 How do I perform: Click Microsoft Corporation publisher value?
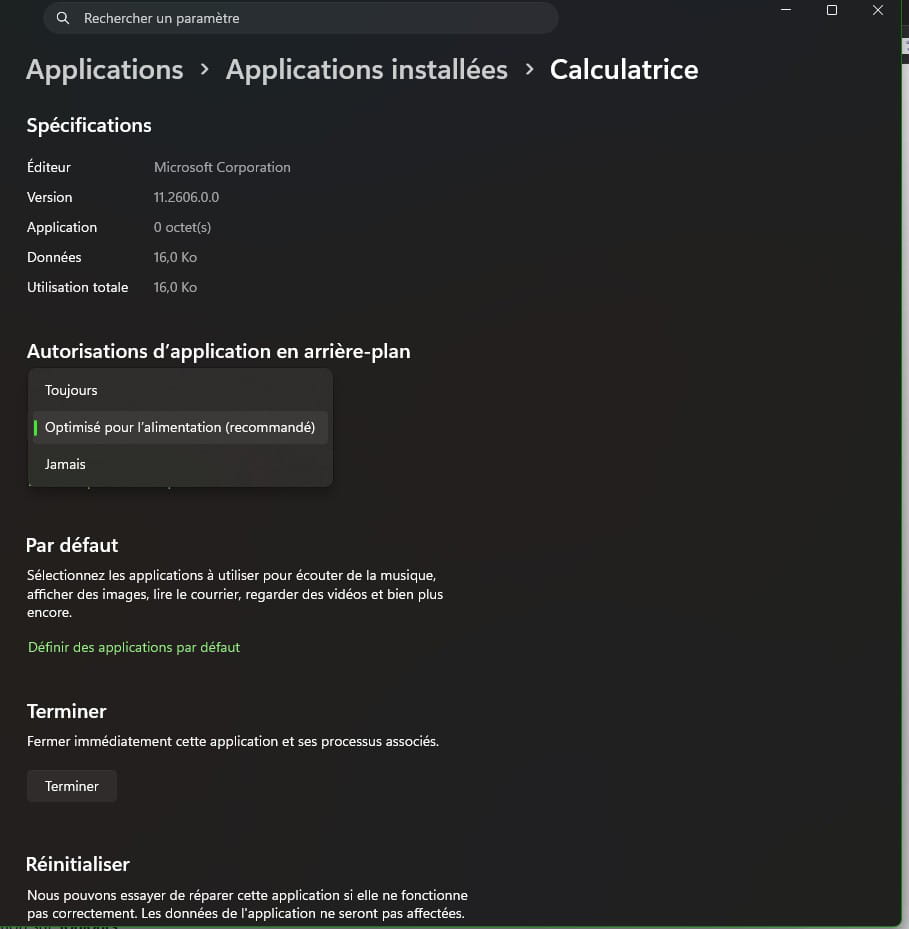point(222,167)
